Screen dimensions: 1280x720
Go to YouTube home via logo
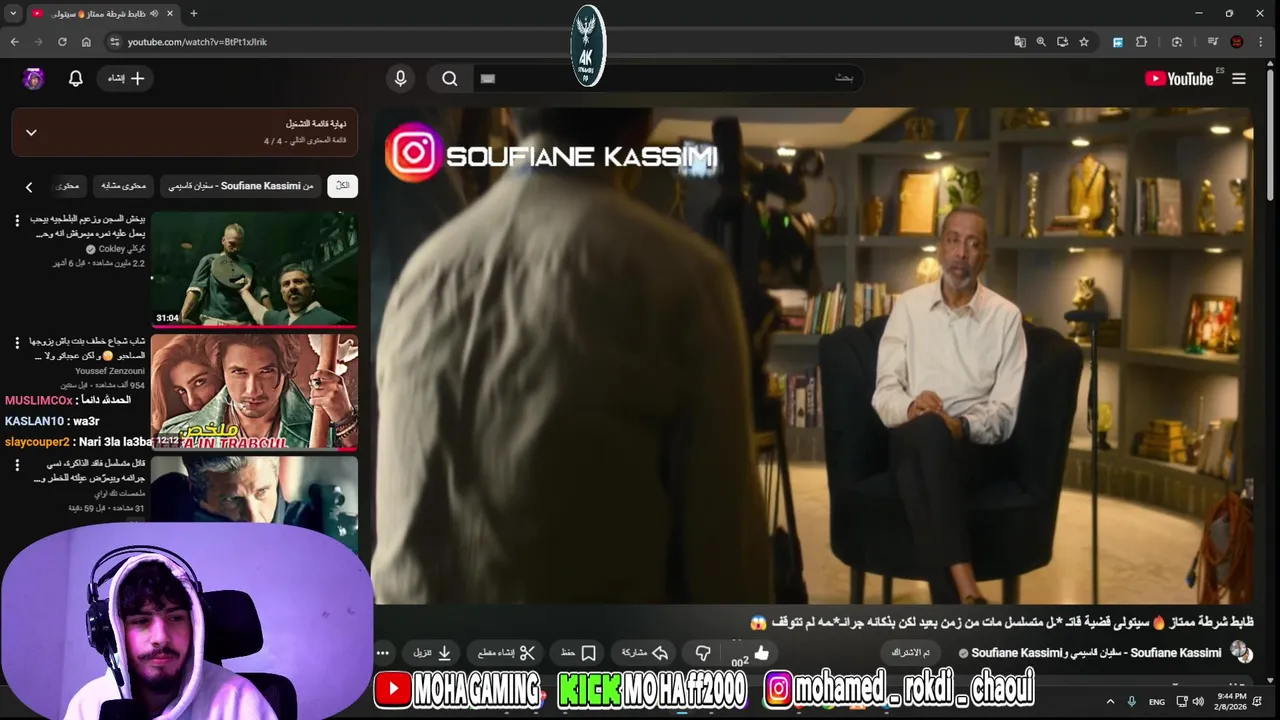pyautogui.click(x=1180, y=78)
